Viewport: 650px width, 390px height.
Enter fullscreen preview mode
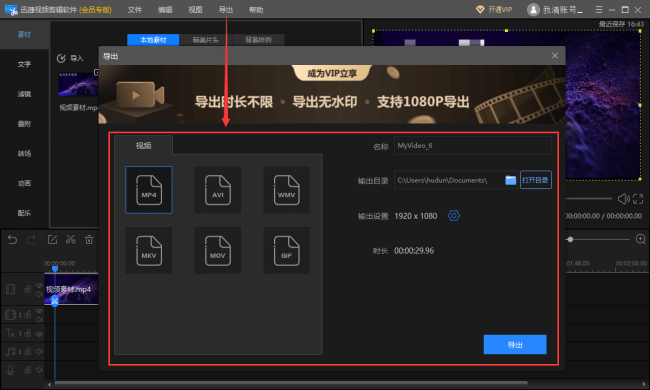tap(638, 199)
